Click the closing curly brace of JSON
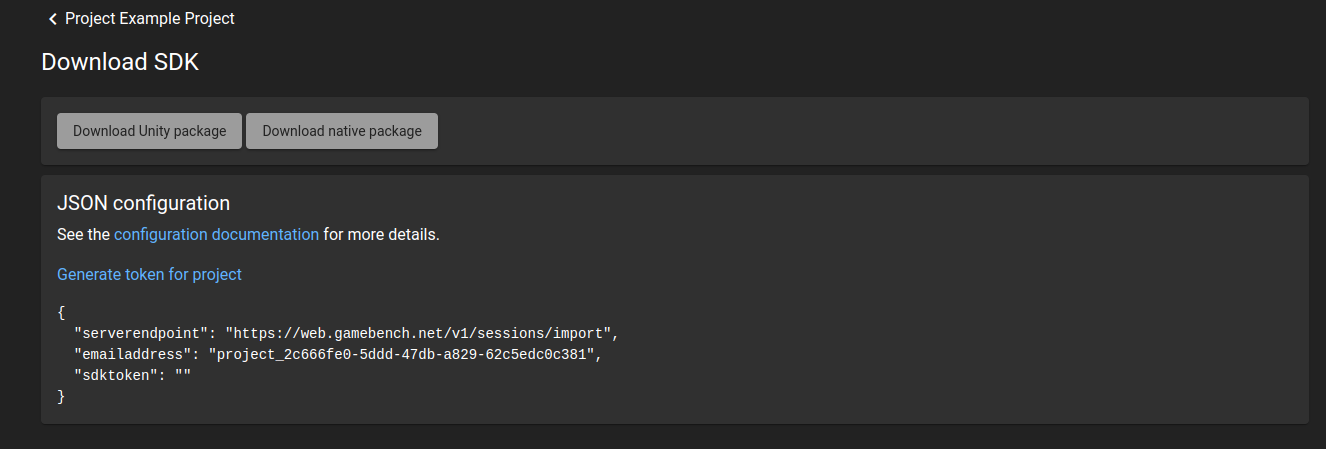Screen dimensions: 1326x449 [61, 396]
